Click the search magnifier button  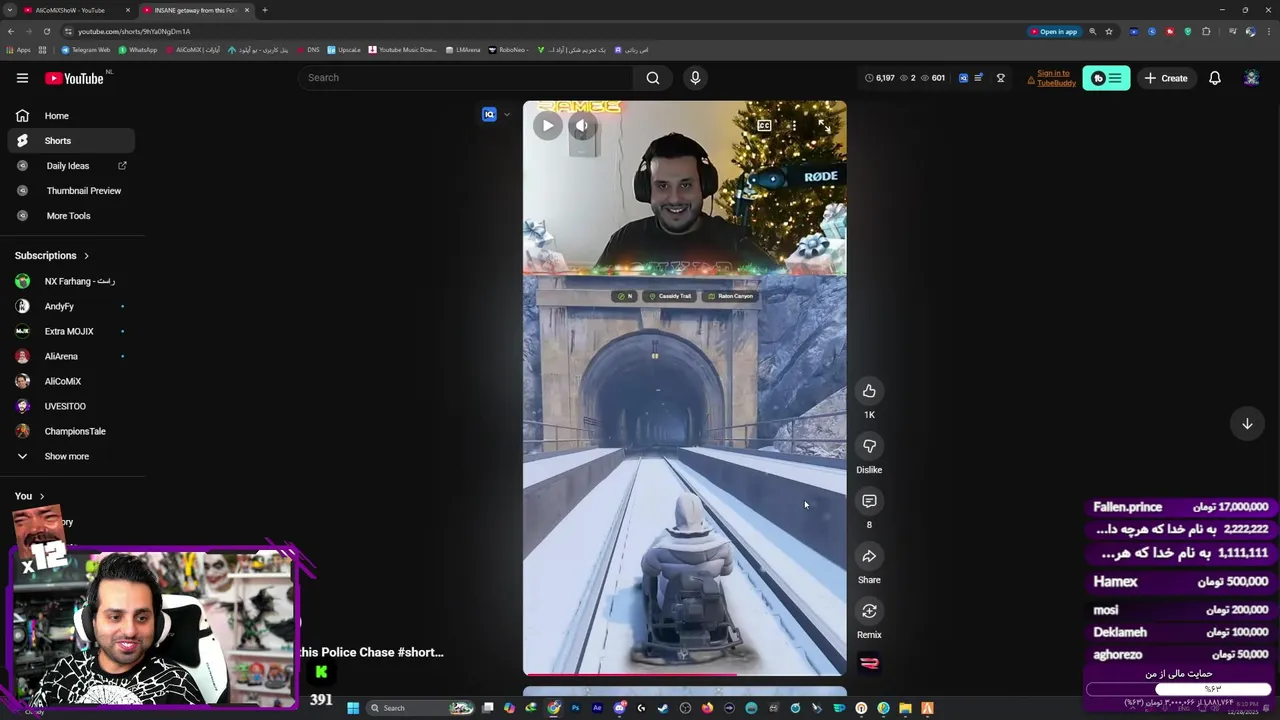653,78
